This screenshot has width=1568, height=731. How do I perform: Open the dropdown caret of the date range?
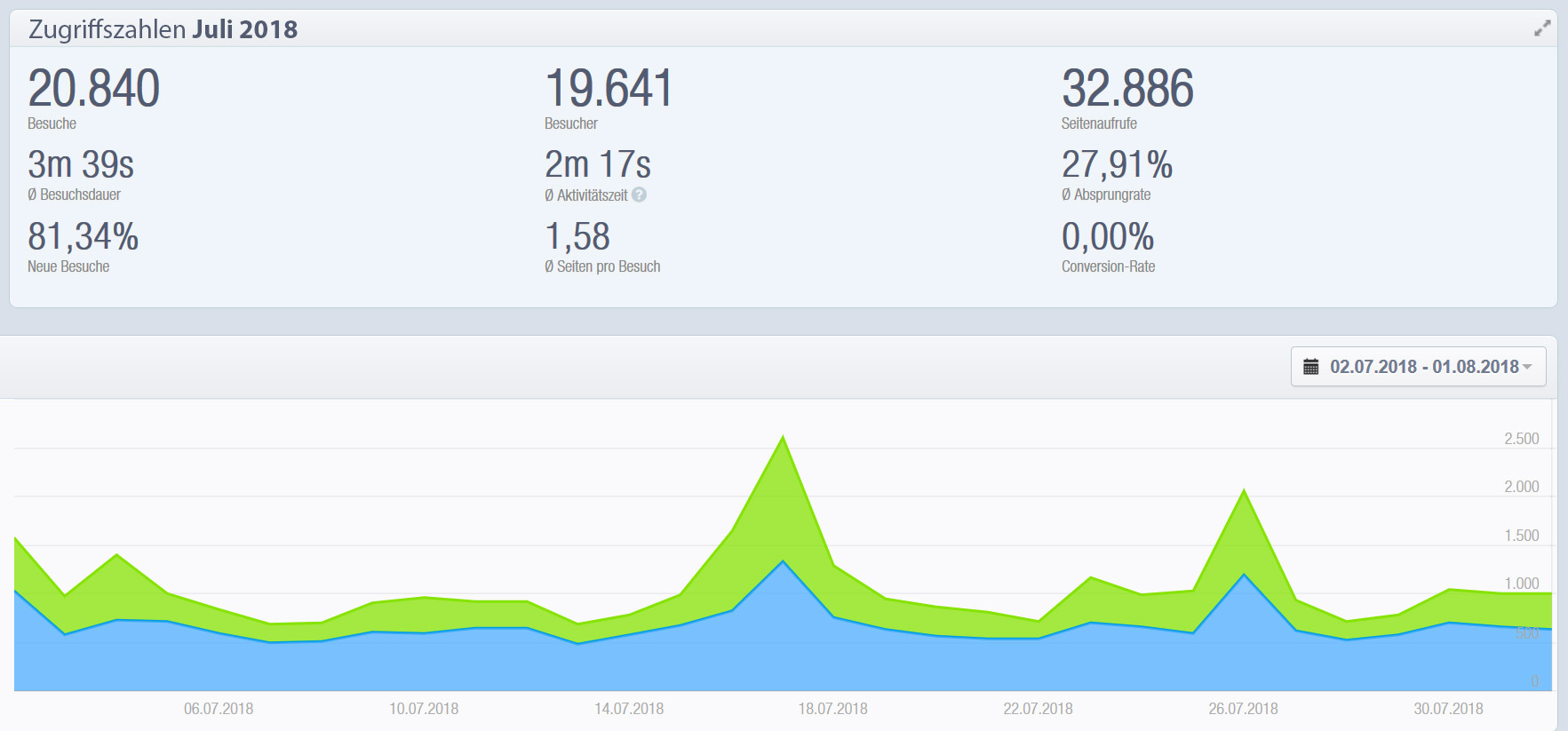click(1527, 367)
